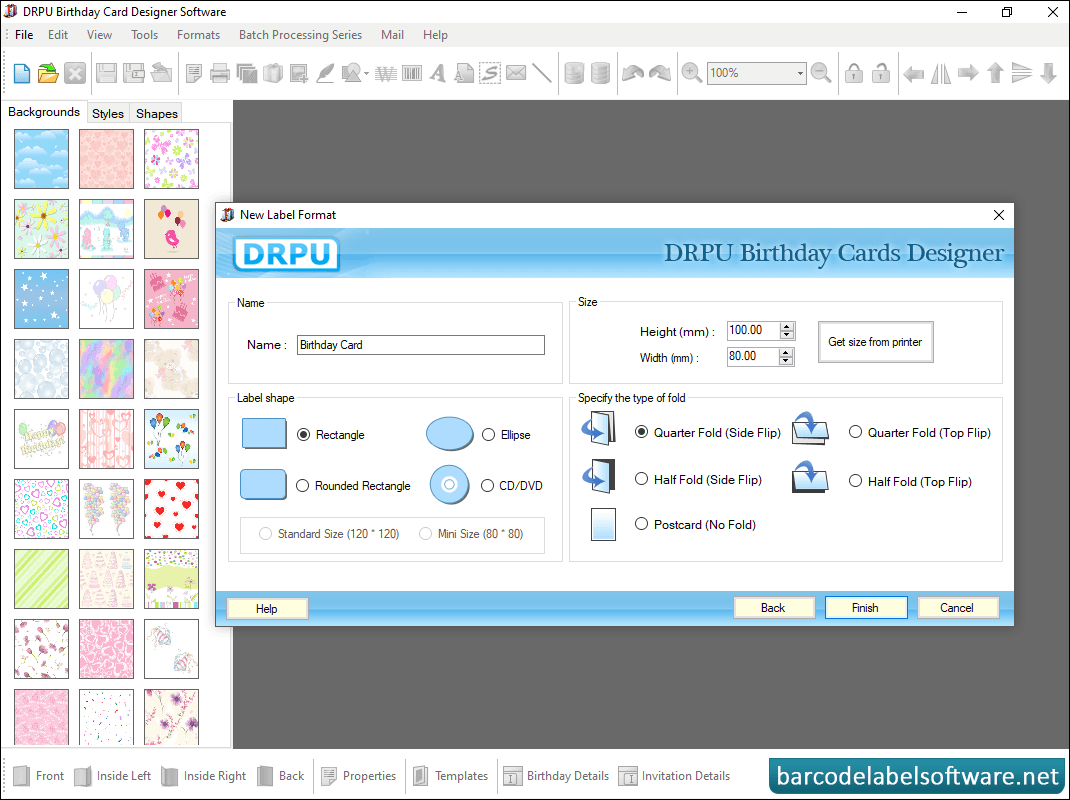Click the gift box toolbar icon
Viewport: 1070px width, 800px height.
point(273,73)
